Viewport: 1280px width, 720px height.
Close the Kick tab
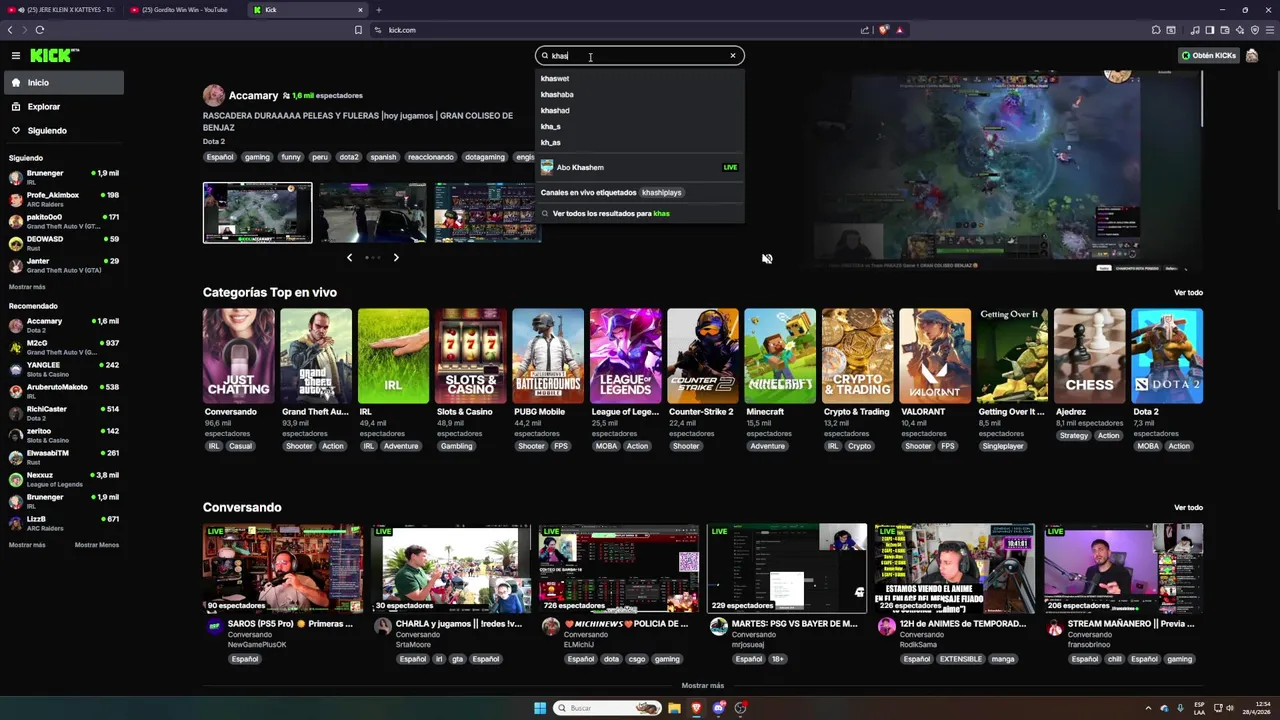360,10
